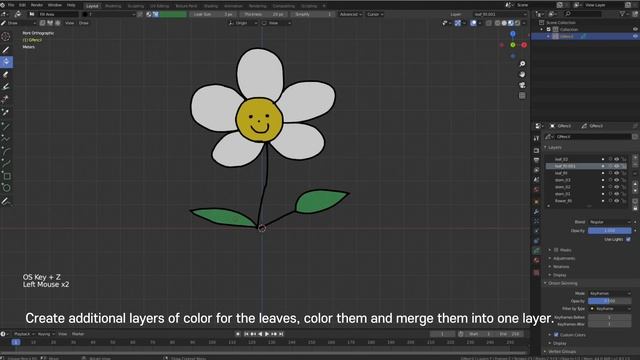This screenshot has width=640, height=360.
Task: Click the viewport zoom magnifier gizmo
Action: point(522,64)
